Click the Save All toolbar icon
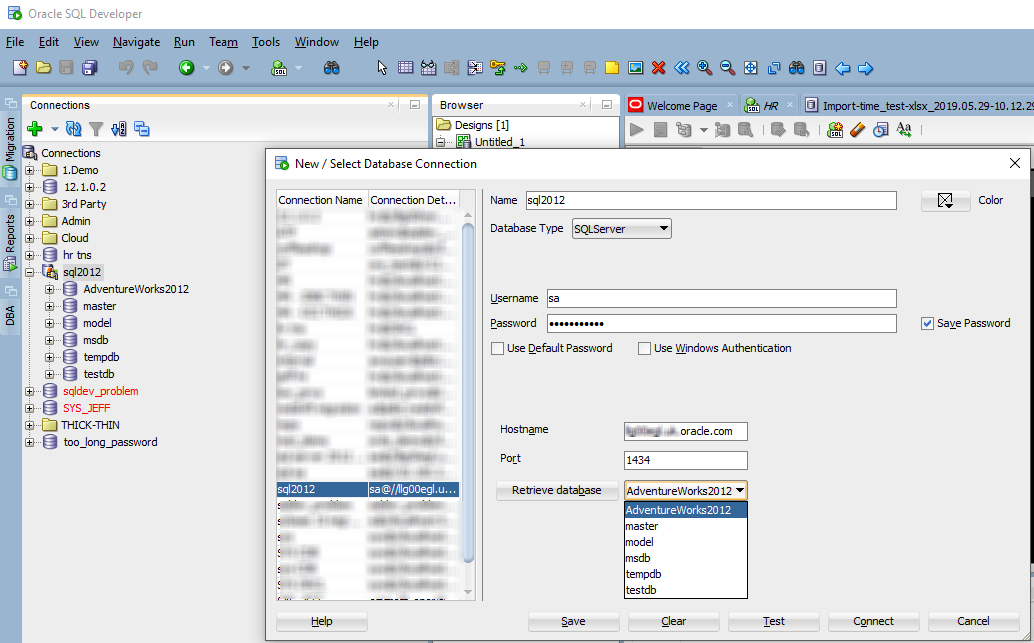The height and width of the screenshot is (643, 1034). (90, 67)
